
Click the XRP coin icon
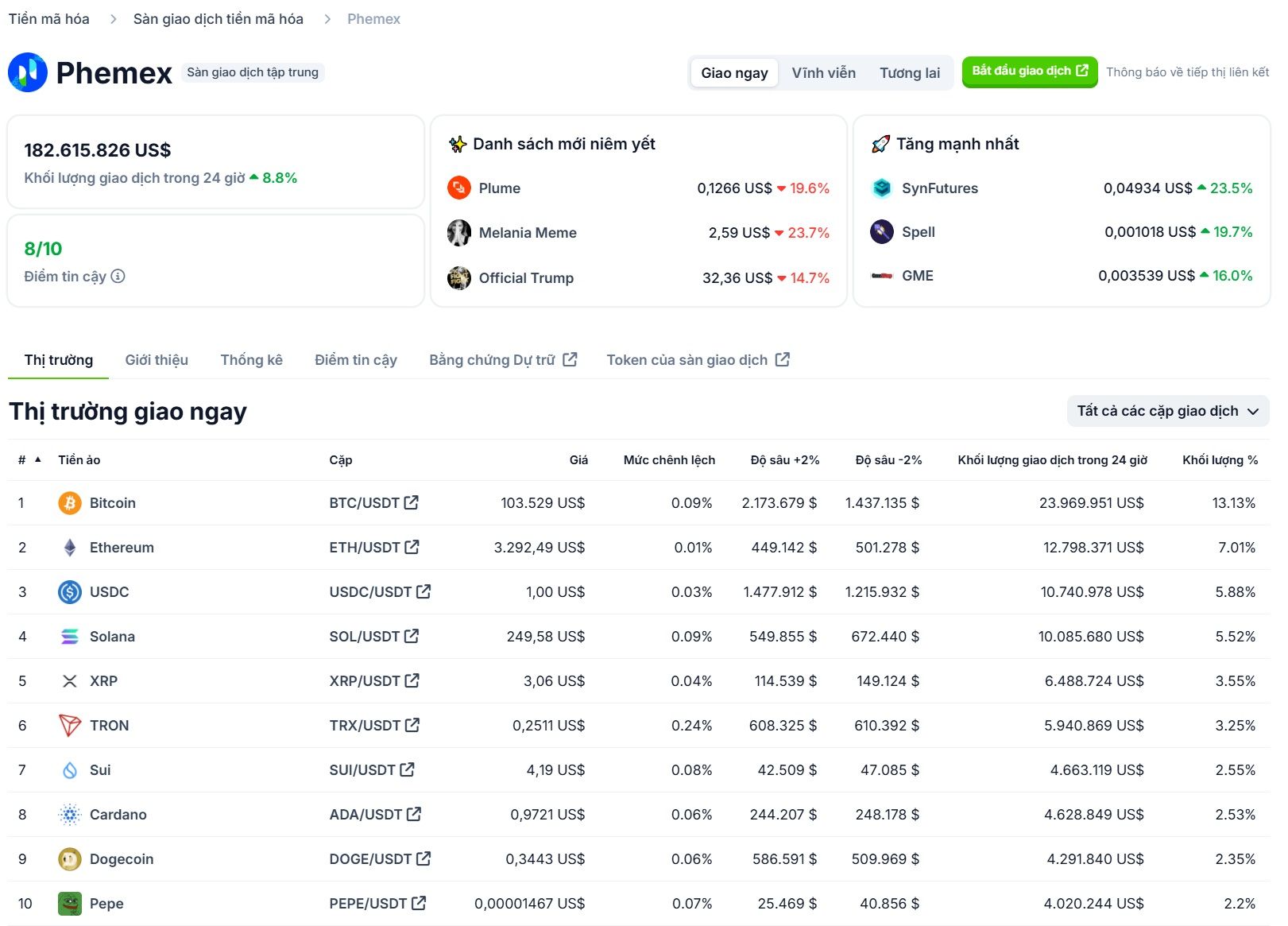point(70,681)
